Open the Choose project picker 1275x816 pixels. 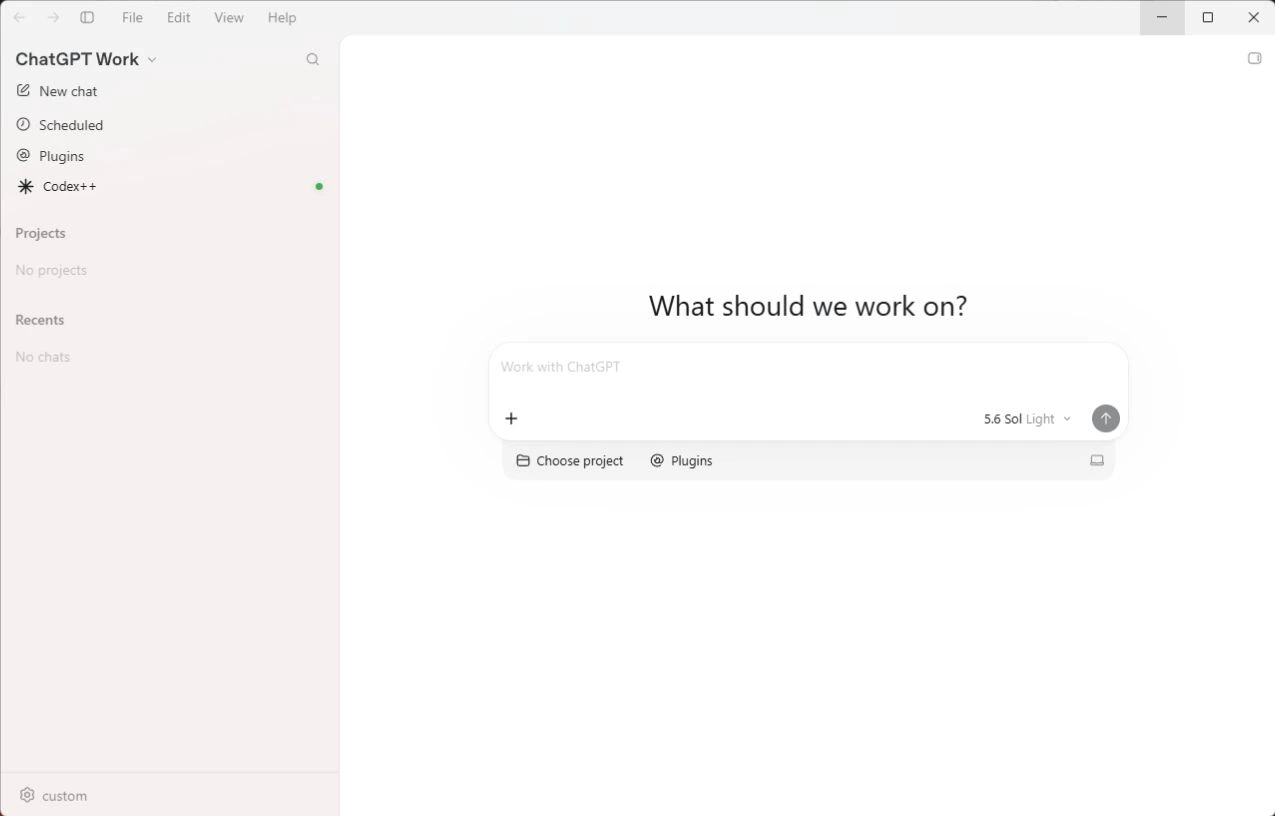[x=570, y=461]
